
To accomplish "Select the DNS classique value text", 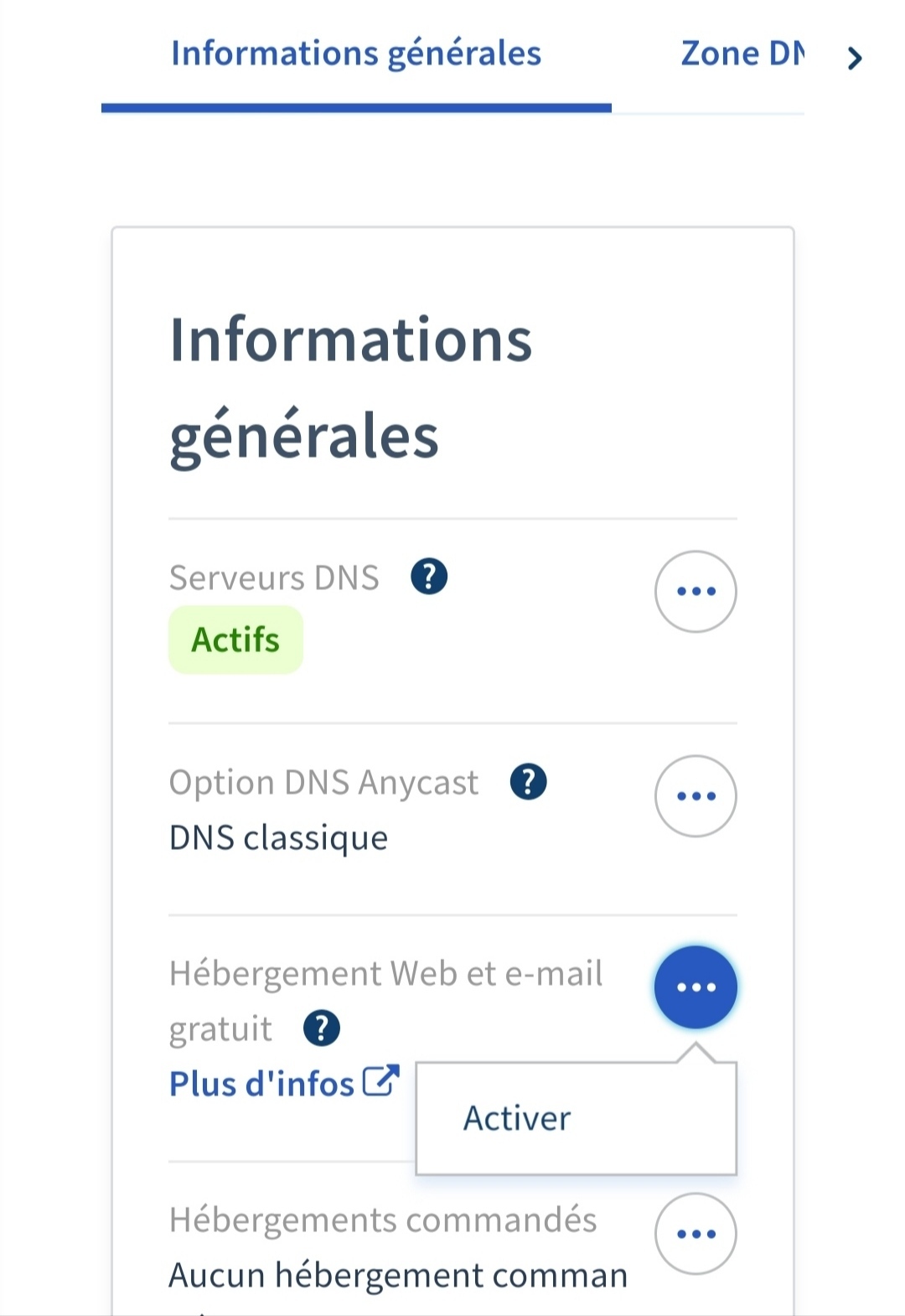I will [278, 837].
